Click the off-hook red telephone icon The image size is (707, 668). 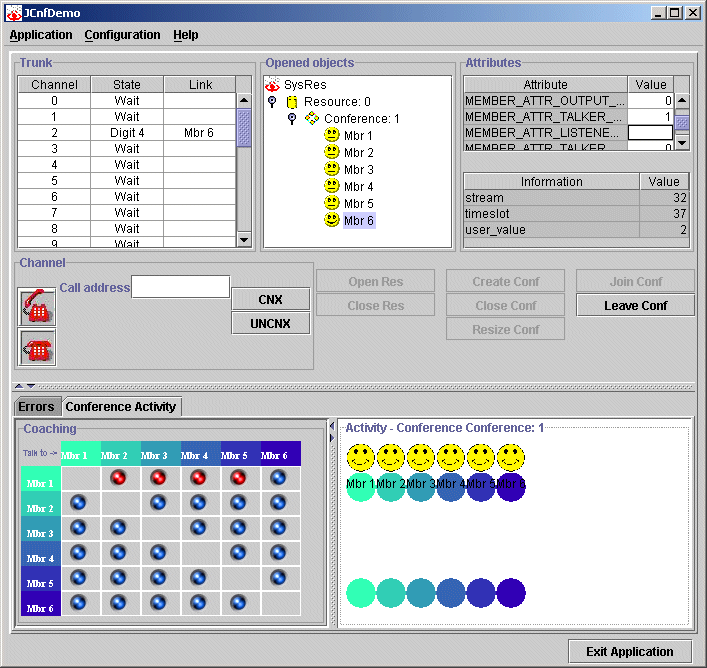click(38, 306)
